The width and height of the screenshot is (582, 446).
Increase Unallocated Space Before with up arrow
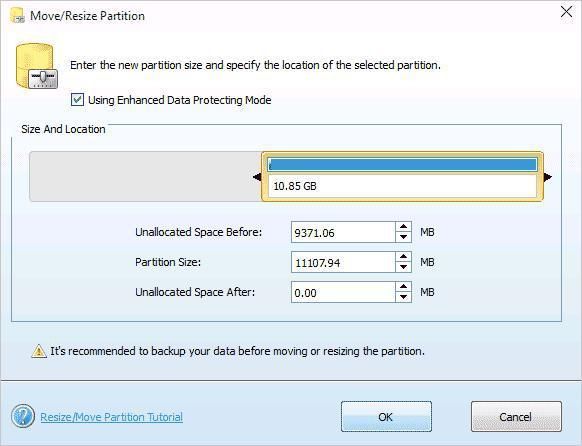point(403,227)
